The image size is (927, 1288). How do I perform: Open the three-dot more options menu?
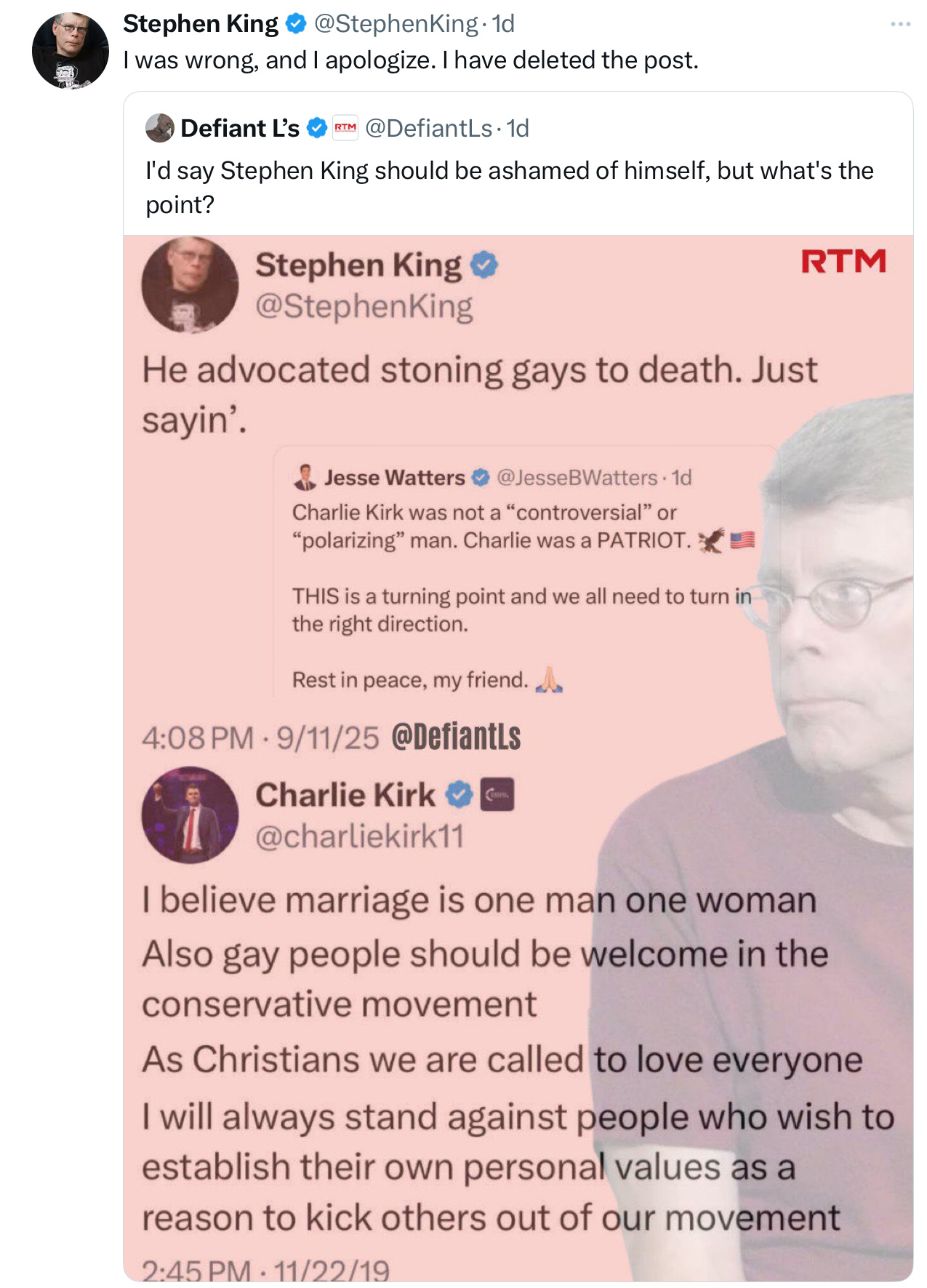[900, 24]
